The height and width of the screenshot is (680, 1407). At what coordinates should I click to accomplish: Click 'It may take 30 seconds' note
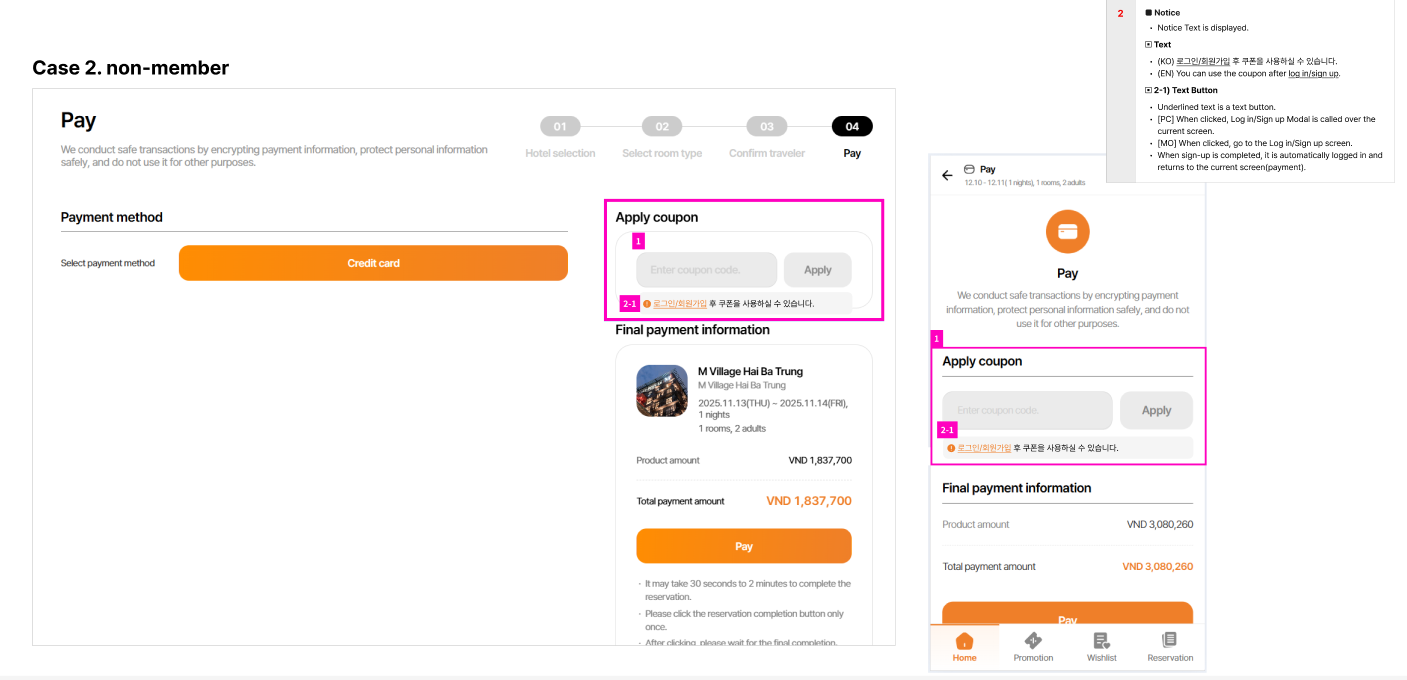pos(747,589)
